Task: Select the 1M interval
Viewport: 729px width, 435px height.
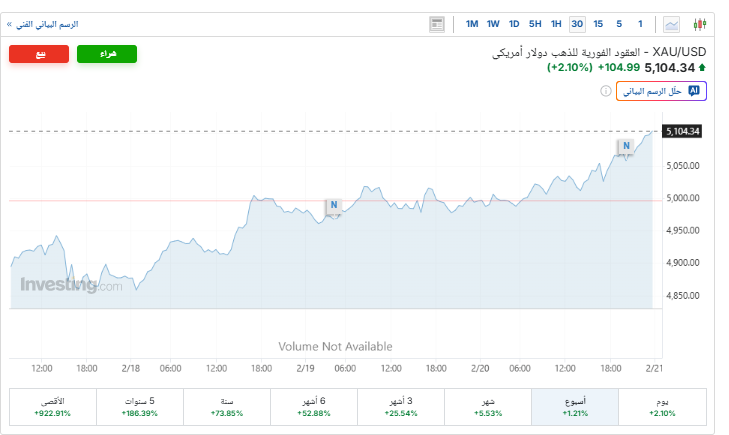Action: (472, 24)
